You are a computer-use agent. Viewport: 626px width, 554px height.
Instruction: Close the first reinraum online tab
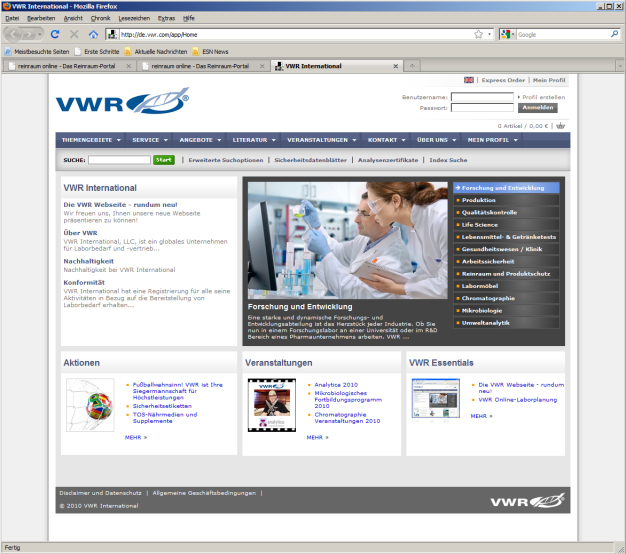(x=129, y=66)
